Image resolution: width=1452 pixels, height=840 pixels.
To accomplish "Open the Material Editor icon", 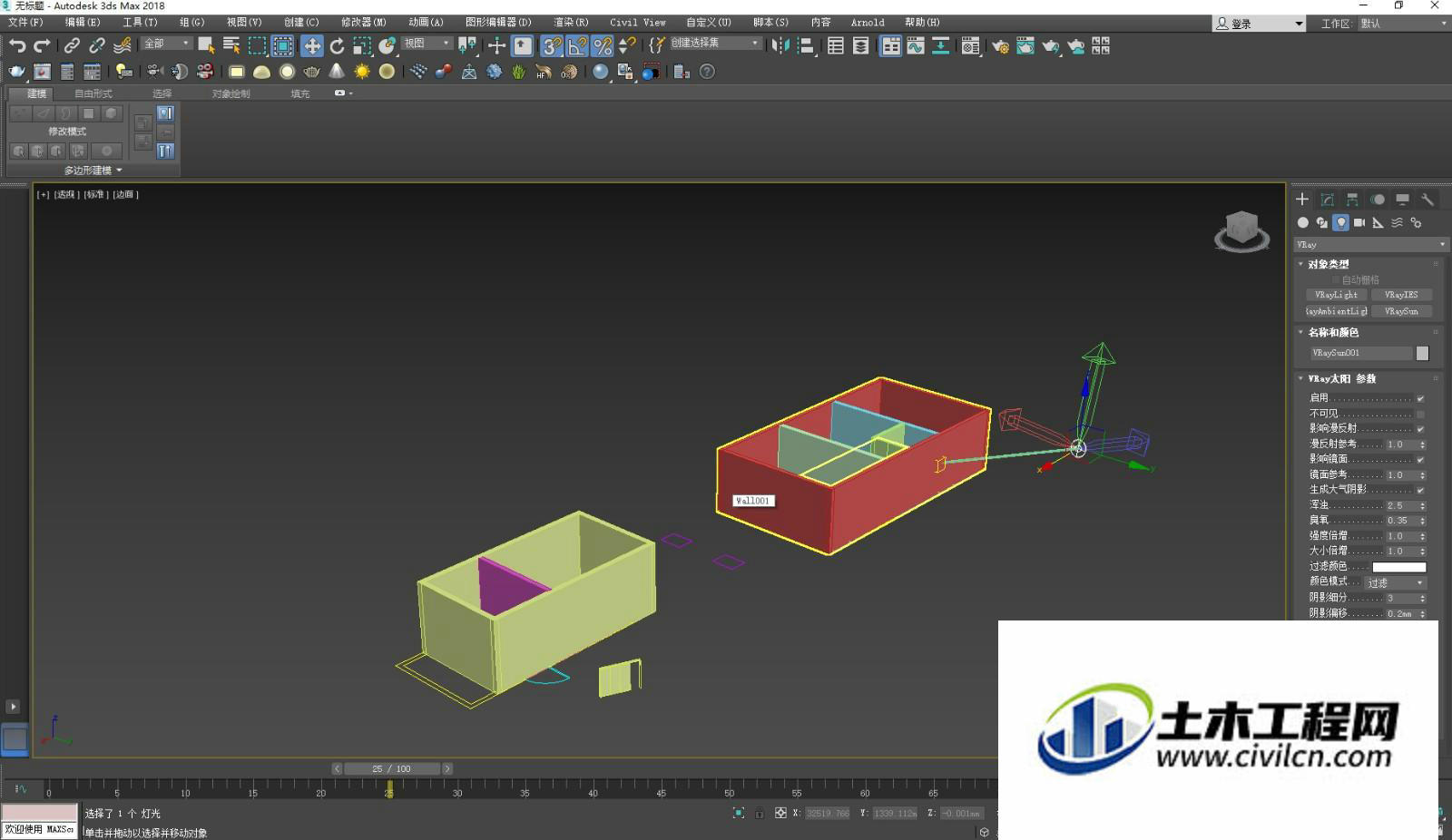I will pos(970,45).
